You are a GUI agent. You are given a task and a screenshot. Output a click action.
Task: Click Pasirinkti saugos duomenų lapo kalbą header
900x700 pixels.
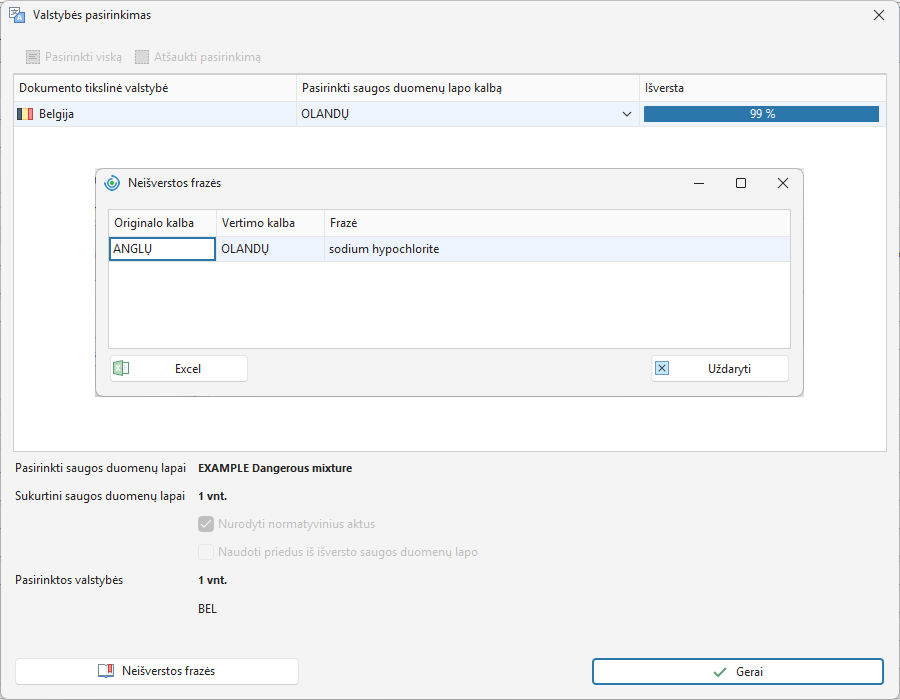468,88
